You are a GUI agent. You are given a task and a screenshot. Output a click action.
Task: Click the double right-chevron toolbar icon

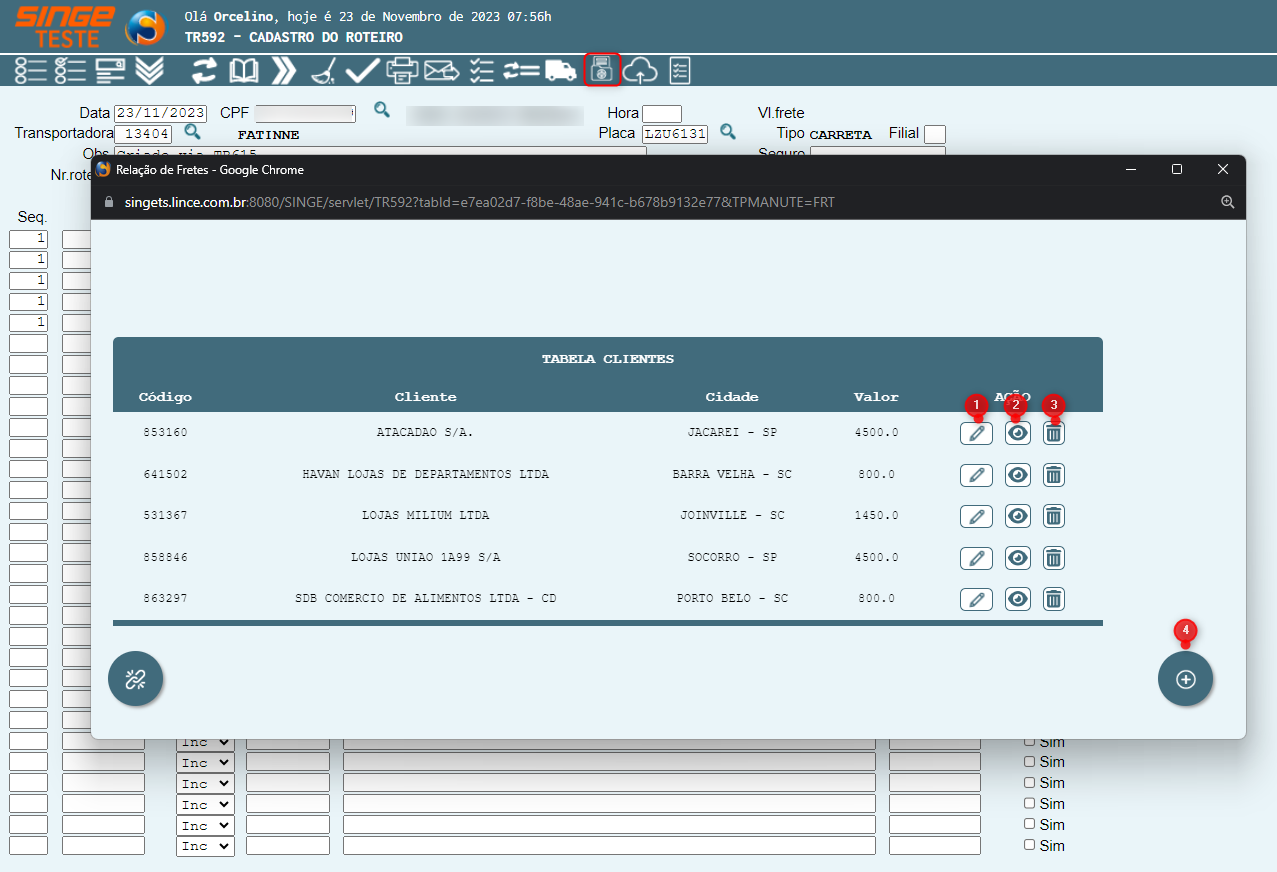[x=284, y=70]
